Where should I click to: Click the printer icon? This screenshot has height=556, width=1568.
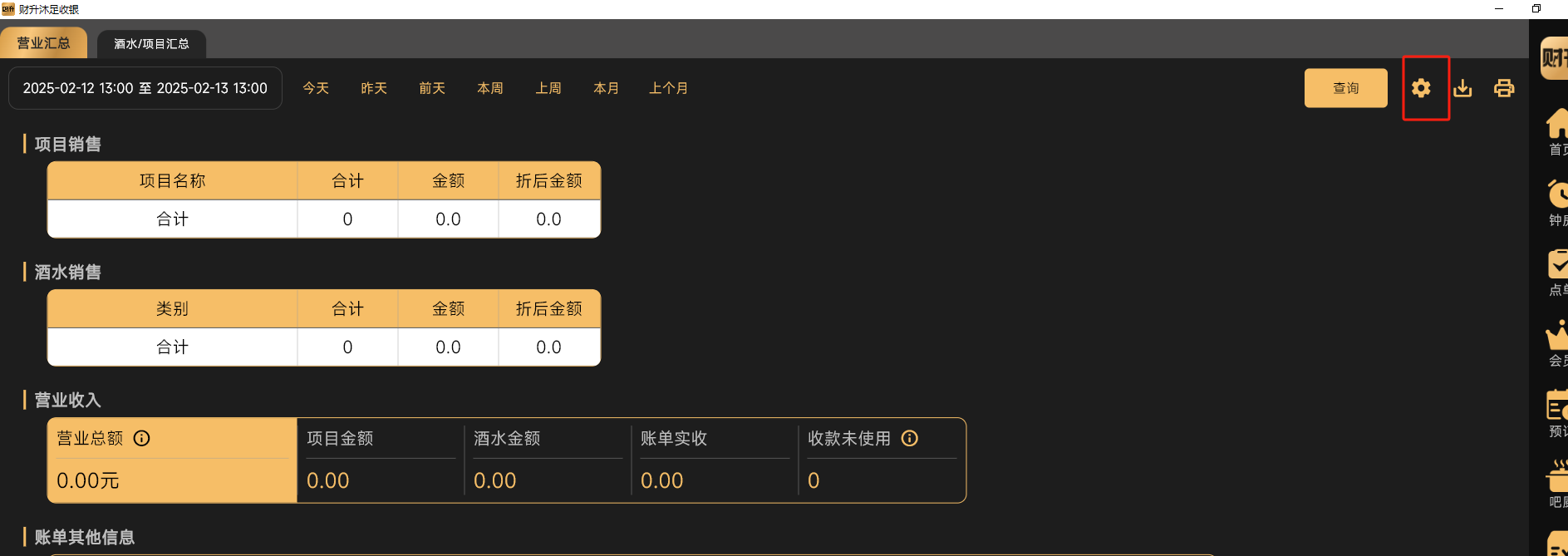[x=1504, y=88]
